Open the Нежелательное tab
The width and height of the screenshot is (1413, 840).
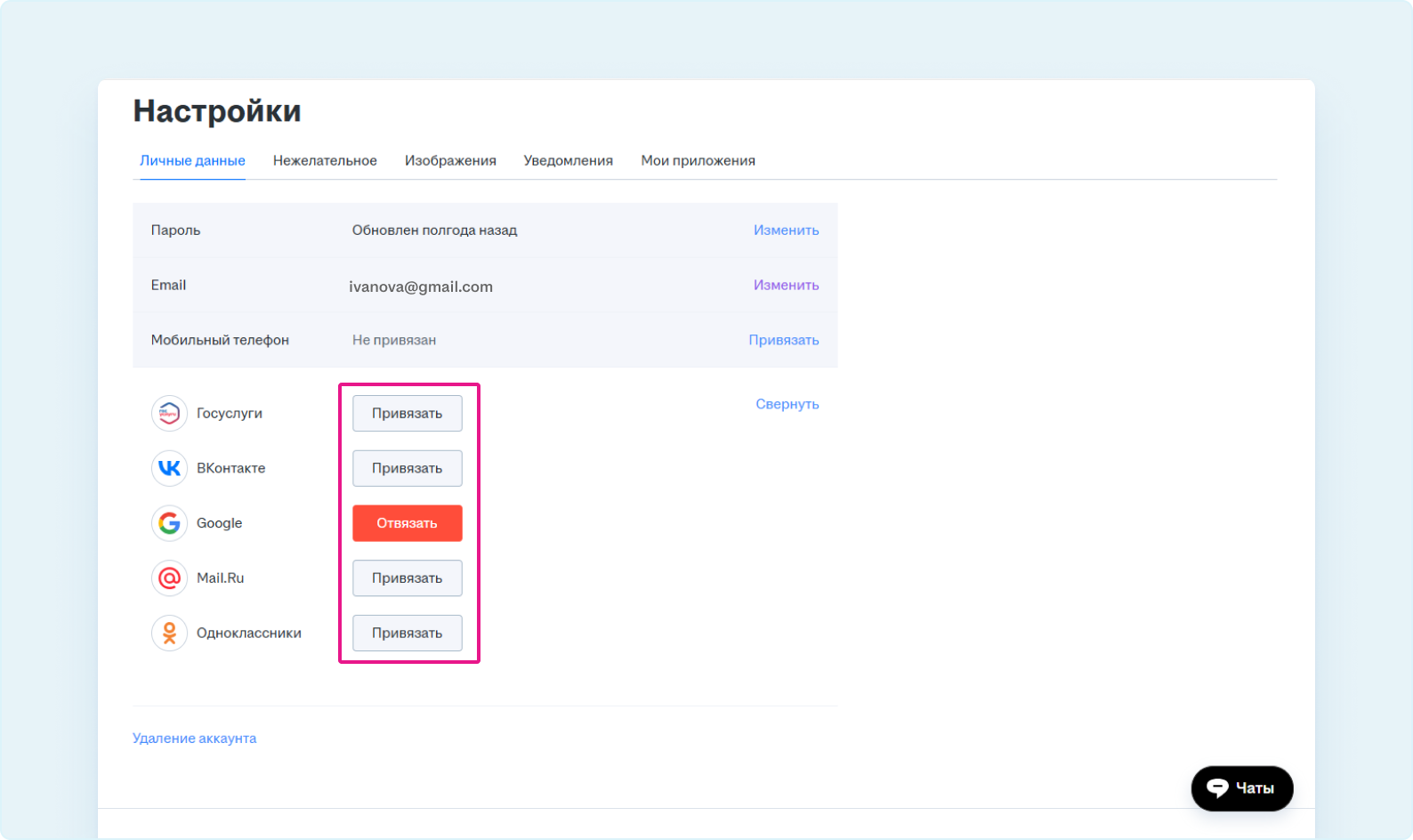tap(325, 160)
